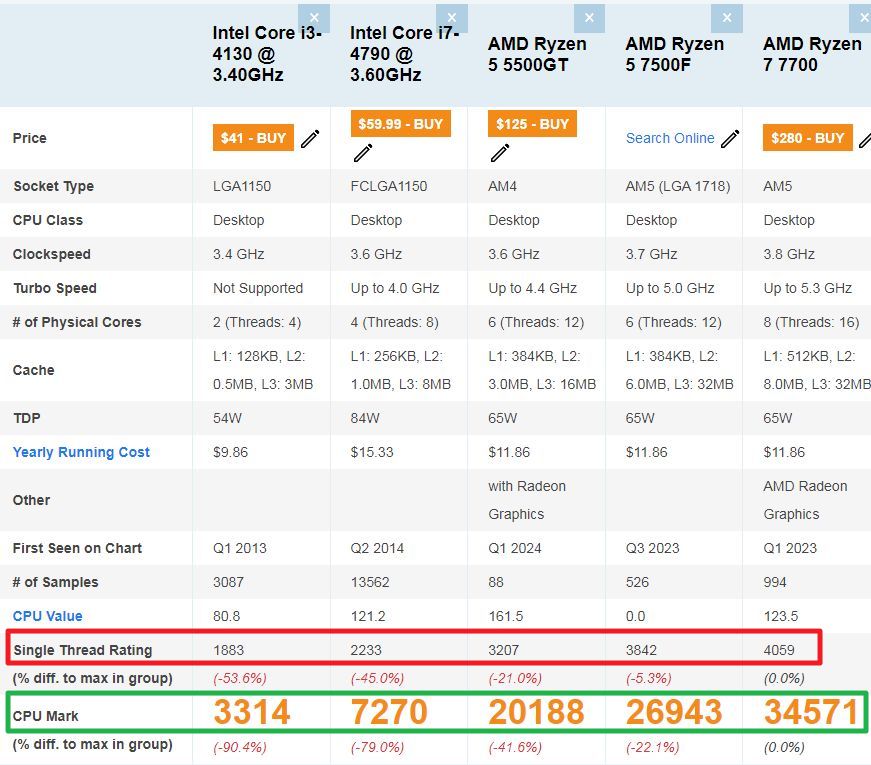This screenshot has height=765, width=871.
Task: Click the Q3 2023 first seen cell
Action: coord(653,548)
